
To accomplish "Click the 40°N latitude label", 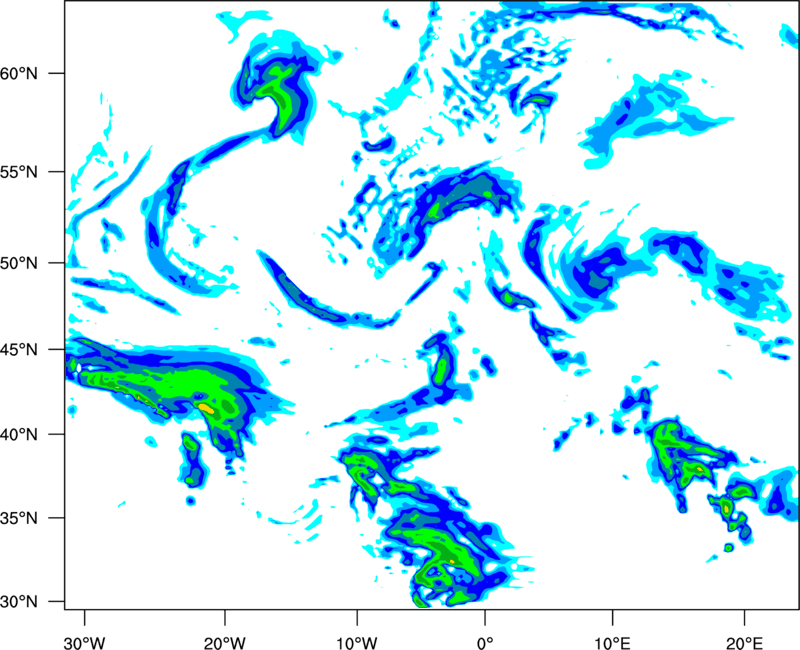I will pos(19,435).
